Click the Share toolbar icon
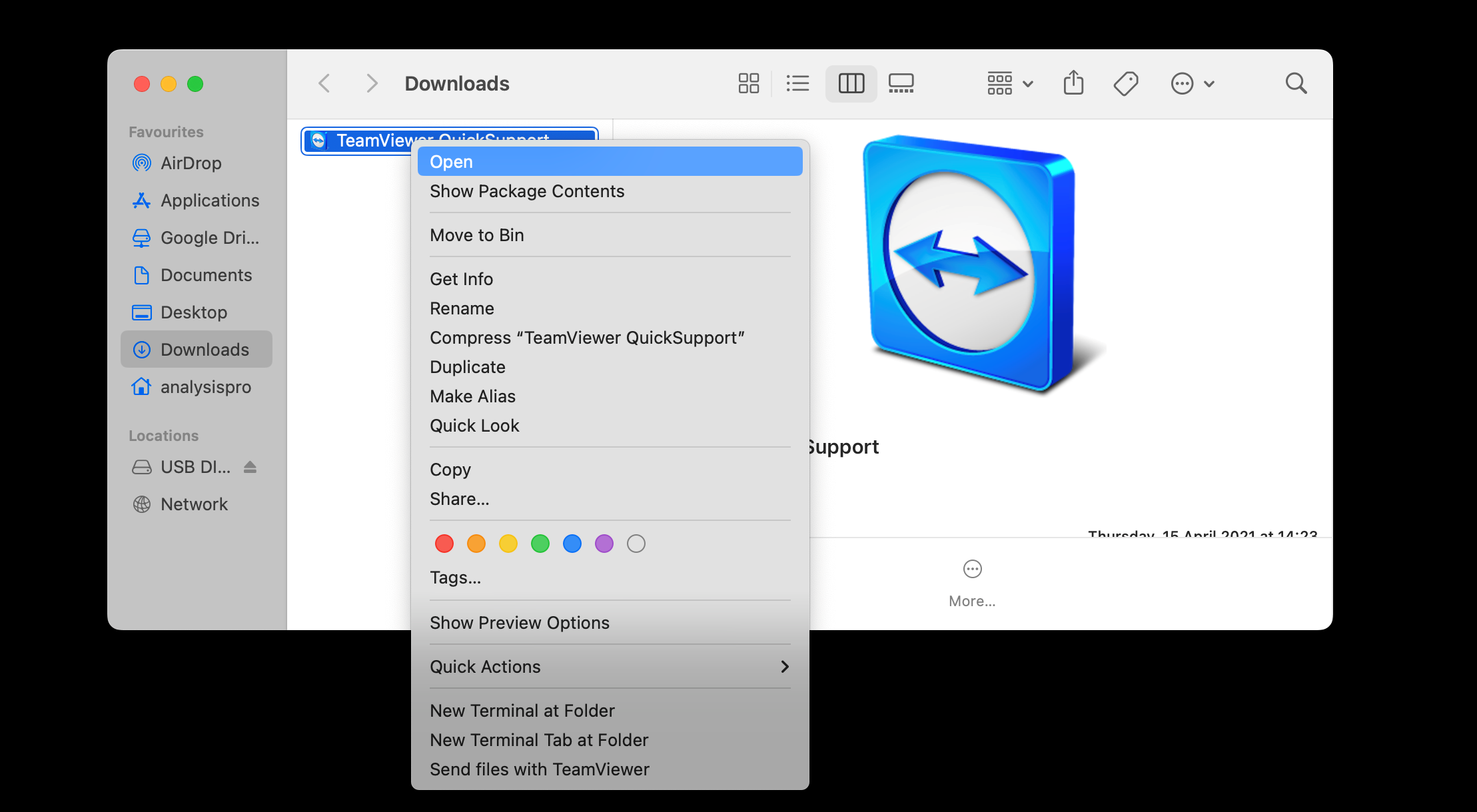Image resolution: width=1477 pixels, height=812 pixels. tap(1073, 83)
